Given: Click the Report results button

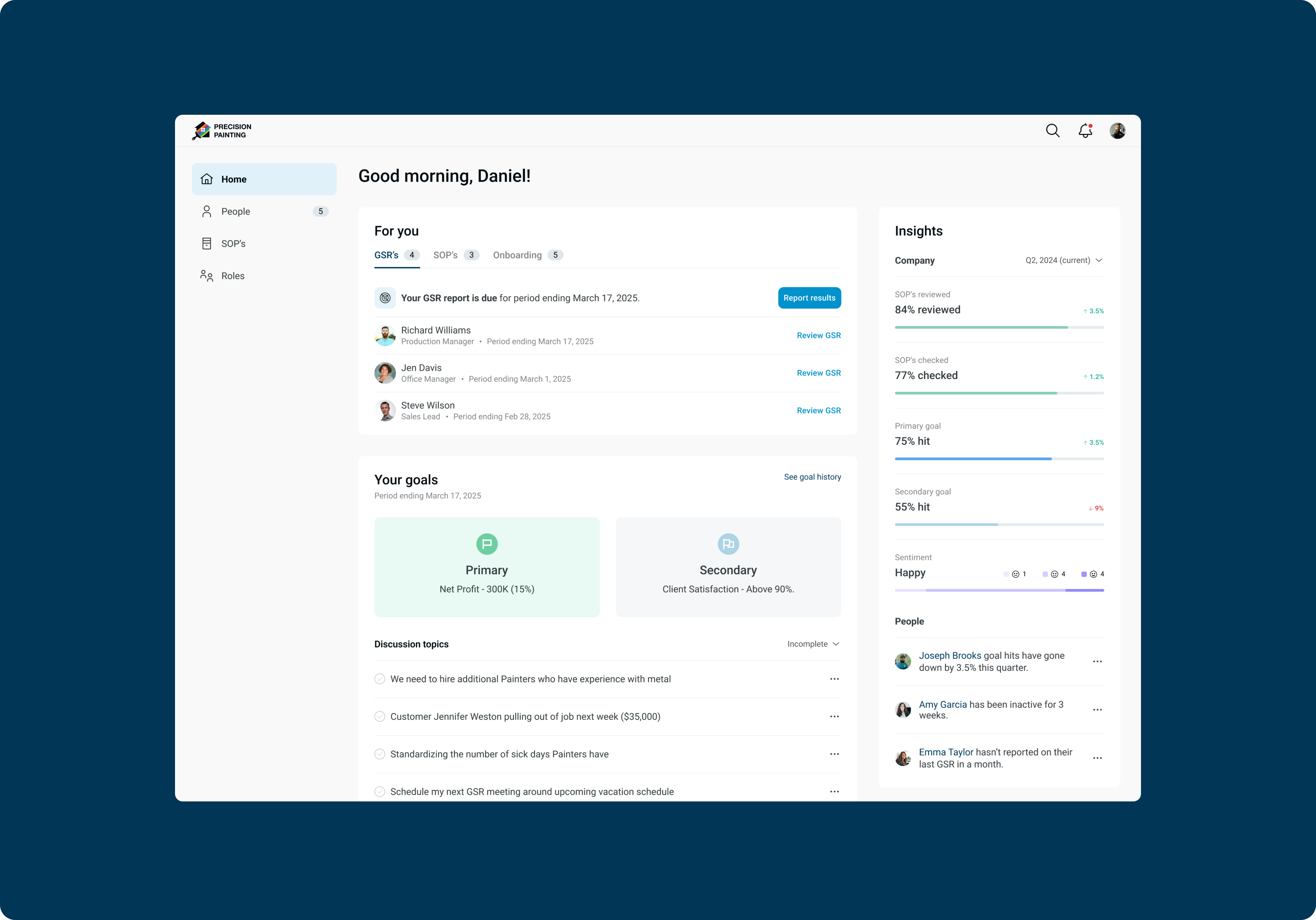Looking at the screenshot, I should click(x=809, y=297).
